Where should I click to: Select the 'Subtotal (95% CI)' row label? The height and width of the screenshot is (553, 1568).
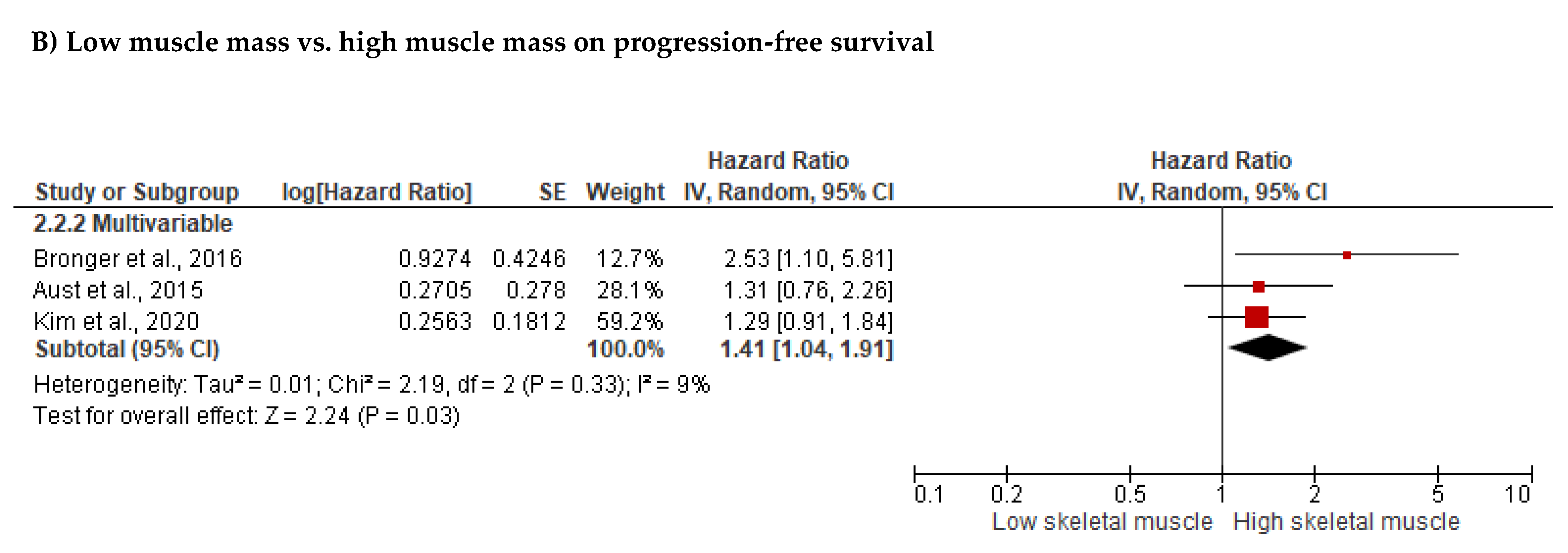click(127, 349)
